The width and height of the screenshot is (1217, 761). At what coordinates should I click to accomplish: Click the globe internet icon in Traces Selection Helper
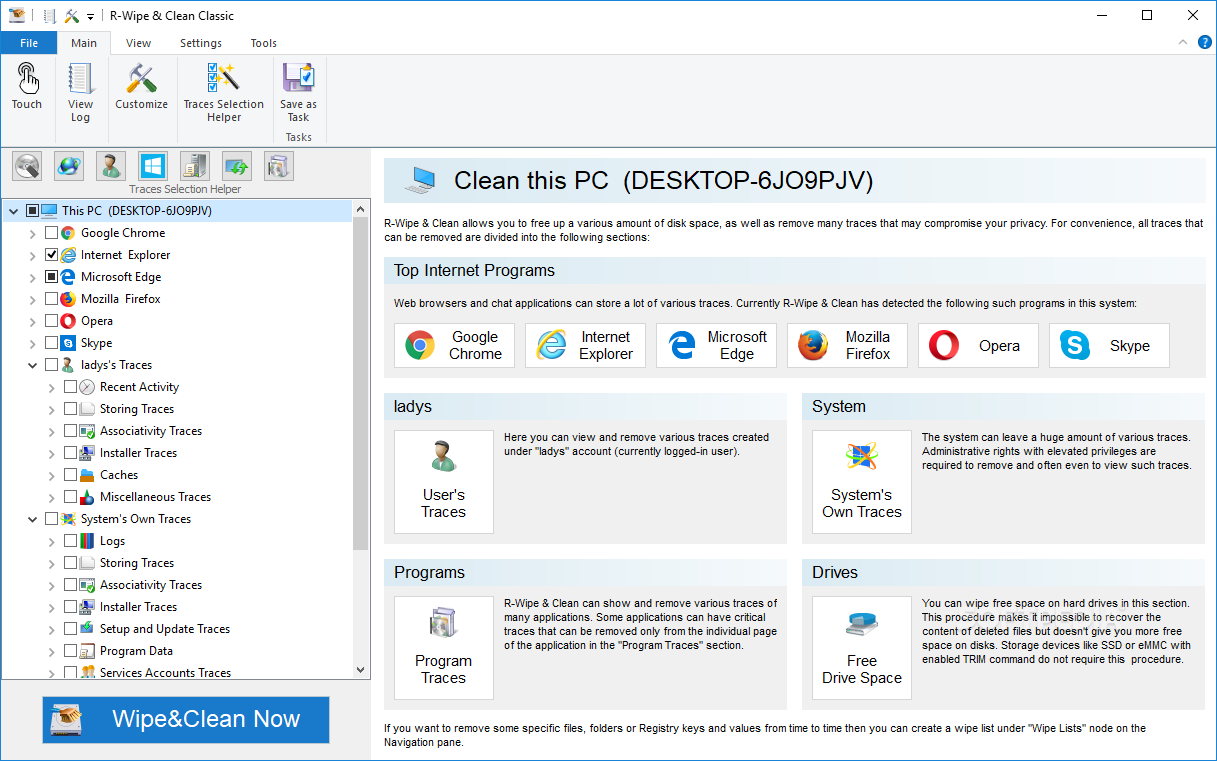68,165
